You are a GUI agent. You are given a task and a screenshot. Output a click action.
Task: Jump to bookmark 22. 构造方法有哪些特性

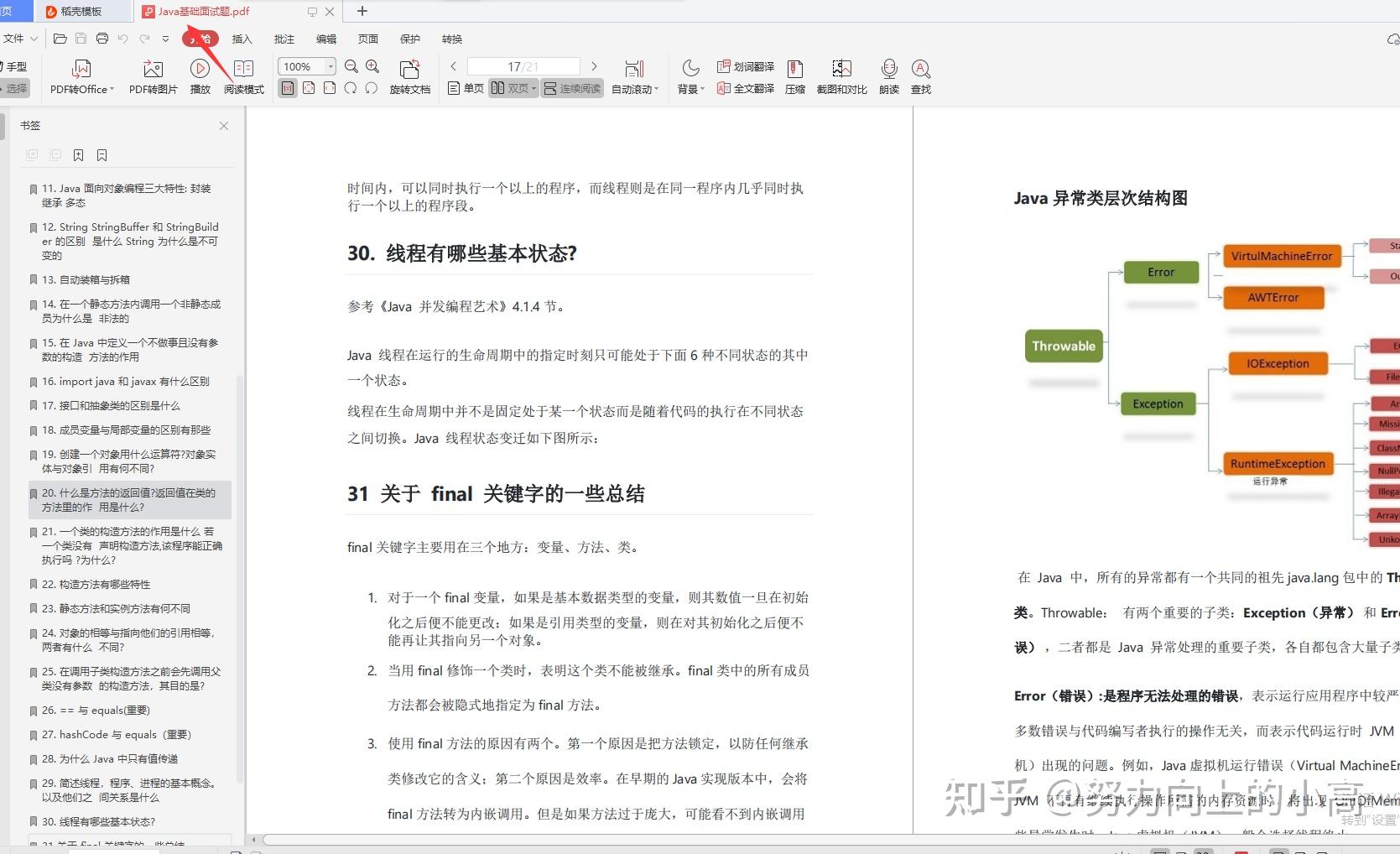point(96,585)
